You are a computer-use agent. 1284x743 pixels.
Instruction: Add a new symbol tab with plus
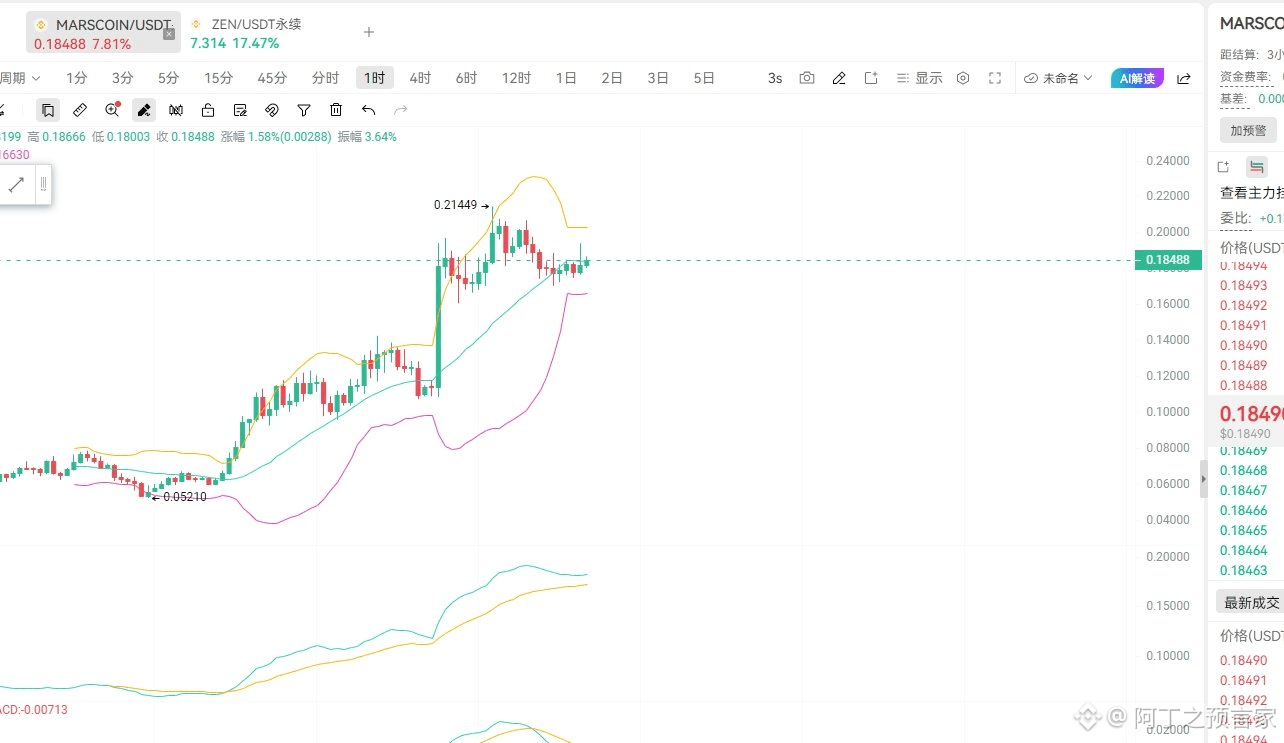[369, 32]
